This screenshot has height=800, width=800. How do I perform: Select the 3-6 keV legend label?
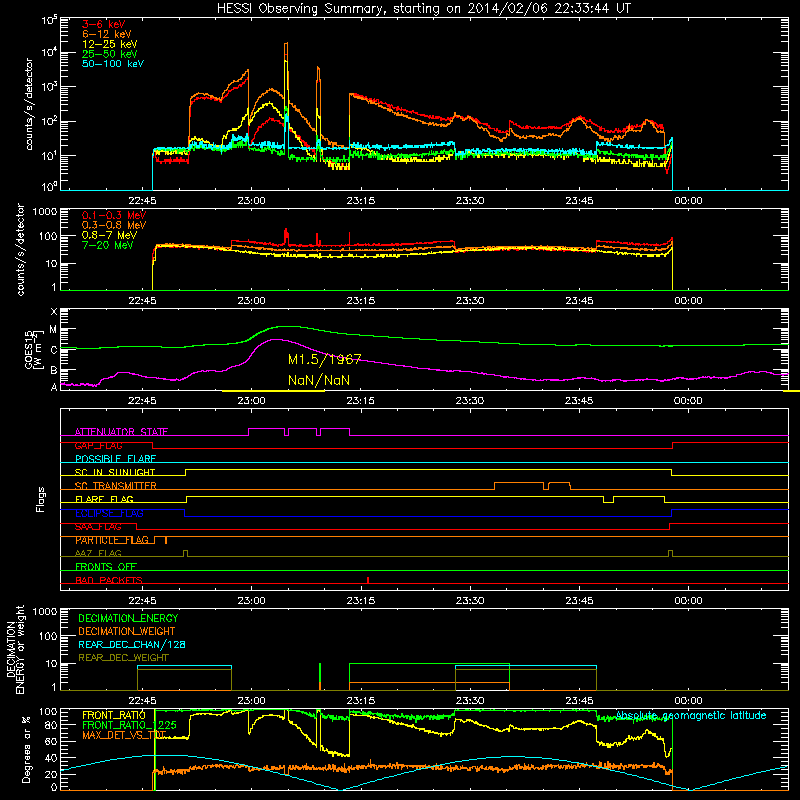[103, 24]
